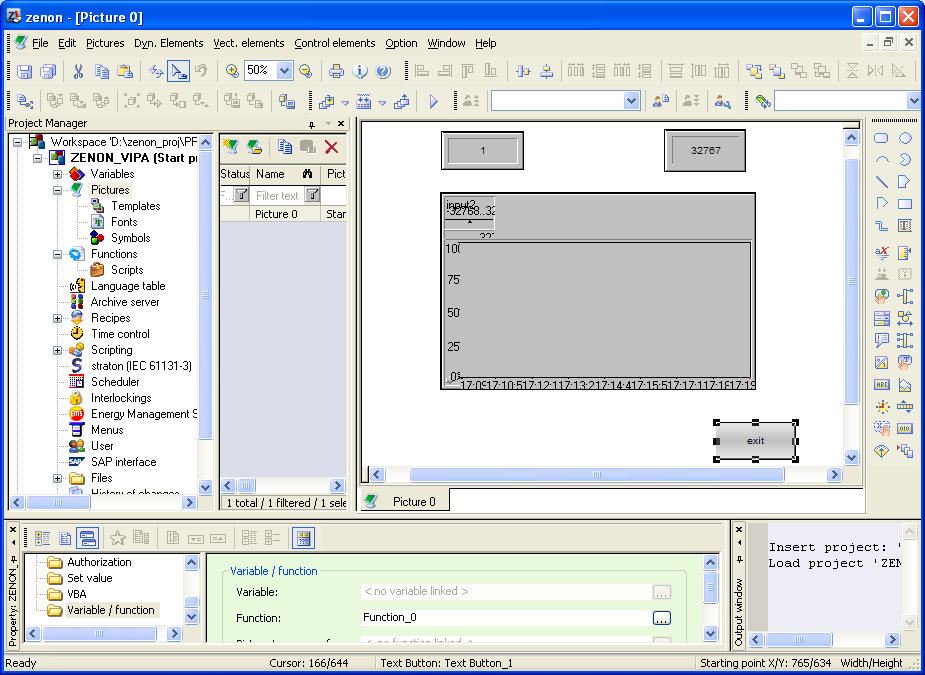The height and width of the screenshot is (675, 925).
Task: Click the browse button next to Function_0
Action: [661, 618]
